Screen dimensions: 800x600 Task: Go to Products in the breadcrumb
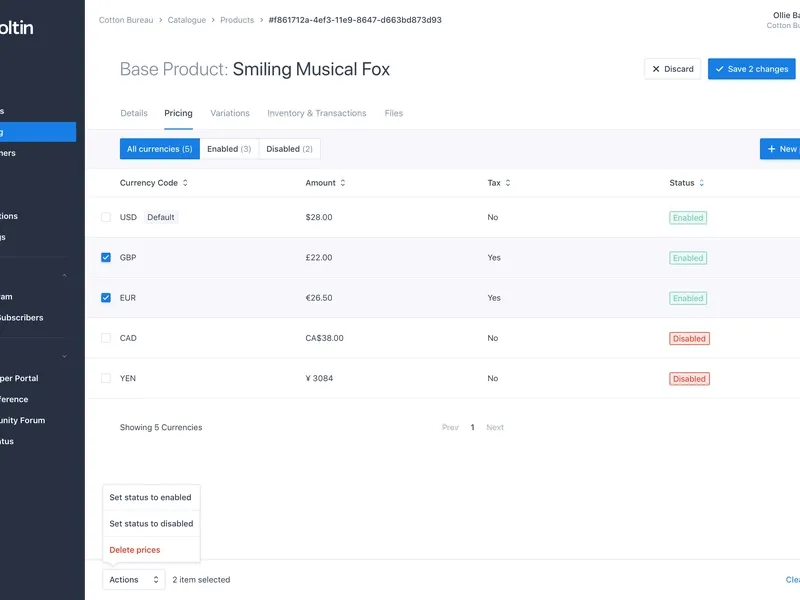tap(237, 20)
